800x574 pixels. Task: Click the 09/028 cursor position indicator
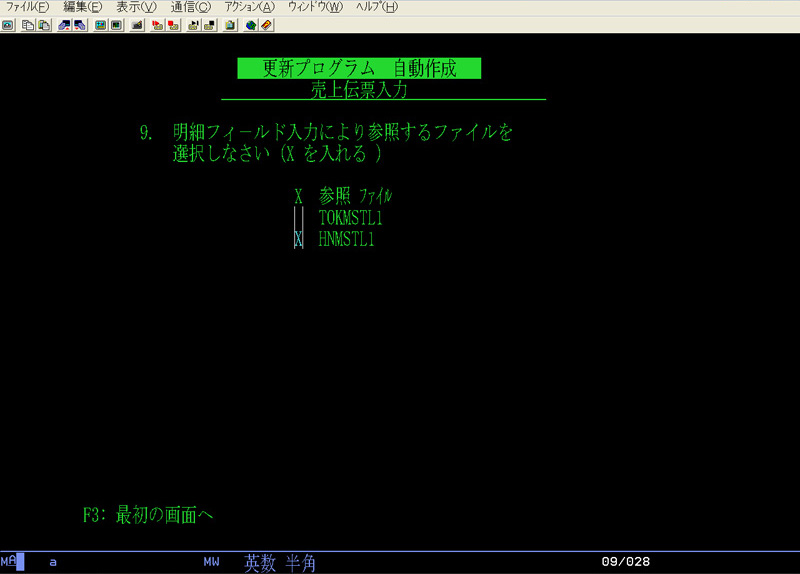[626, 562]
